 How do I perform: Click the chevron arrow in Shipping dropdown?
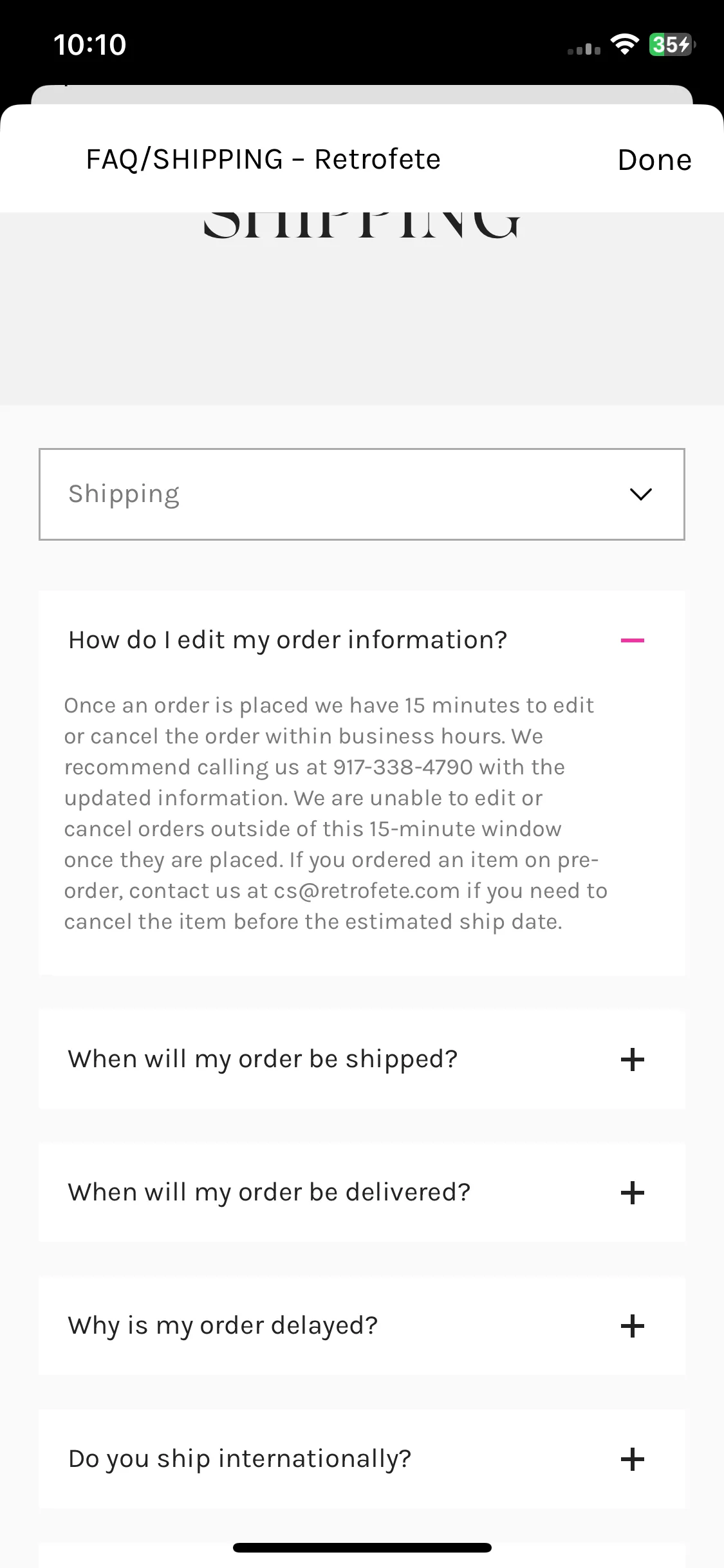coord(640,494)
